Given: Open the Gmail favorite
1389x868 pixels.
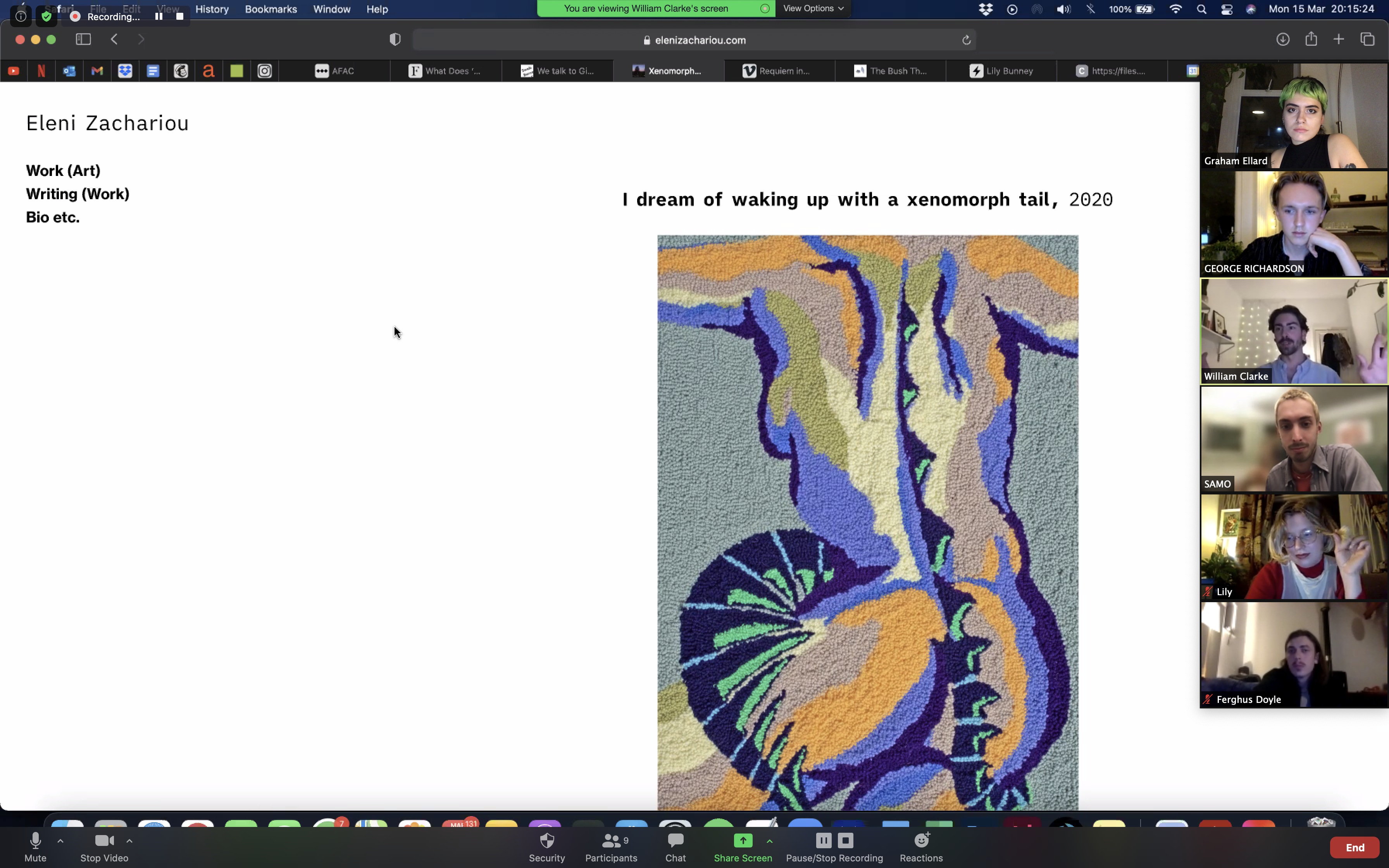Looking at the screenshot, I should (97, 71).
